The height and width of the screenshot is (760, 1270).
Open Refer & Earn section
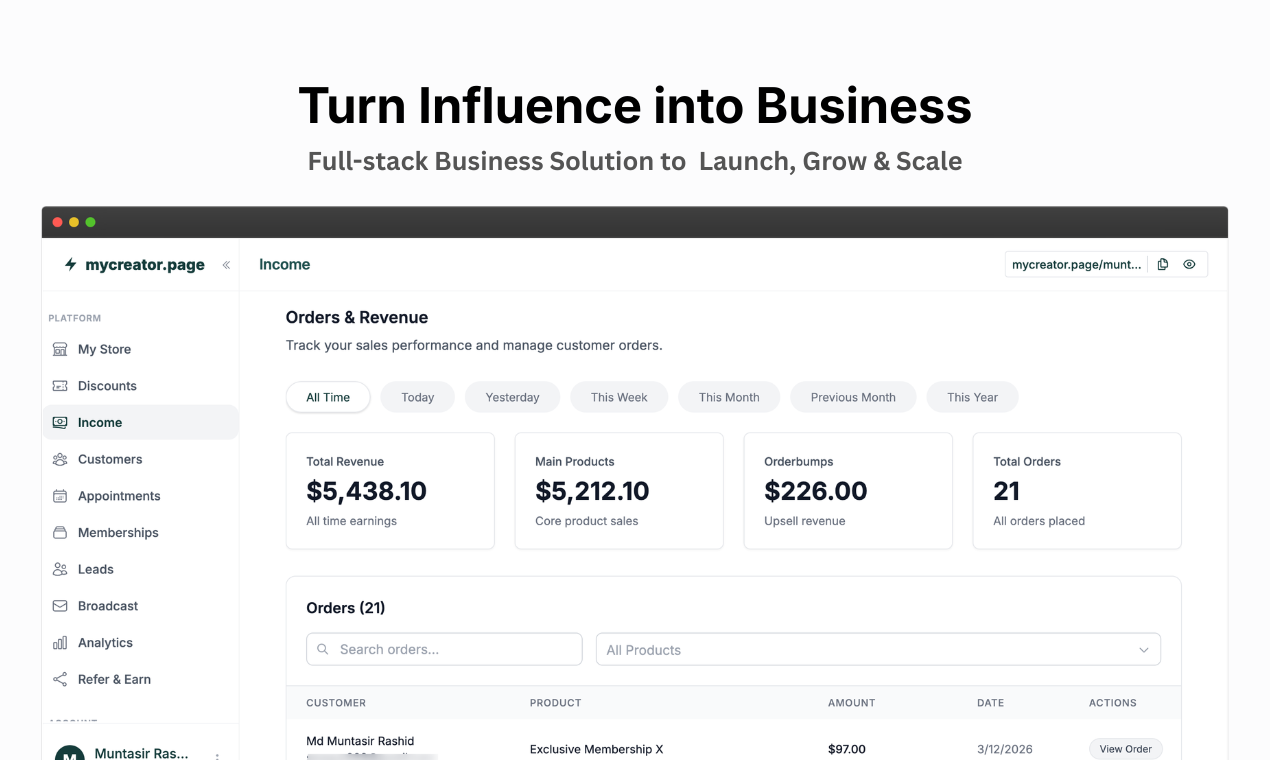[x=140, y=680]
